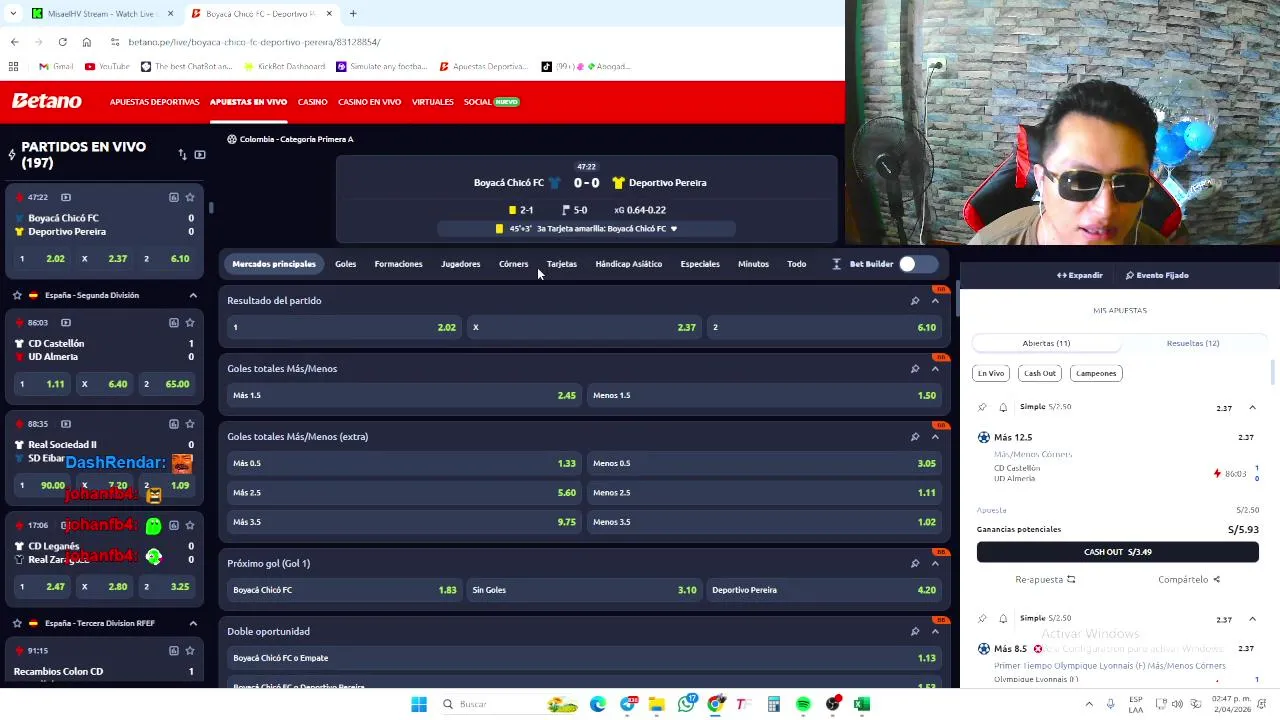Click CASH OUT S/3.49 button
The height and width of the screenshot is (720, 1280).
[1118, 552]
